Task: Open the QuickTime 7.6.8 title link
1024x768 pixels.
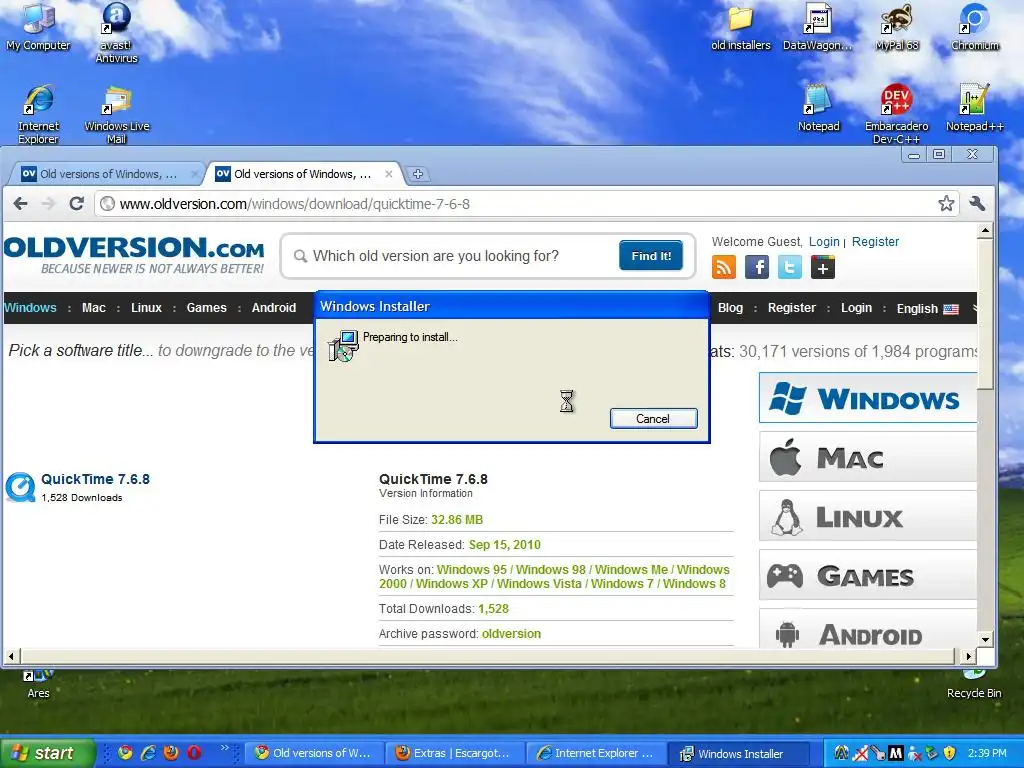Action: [x=95, y=479]
